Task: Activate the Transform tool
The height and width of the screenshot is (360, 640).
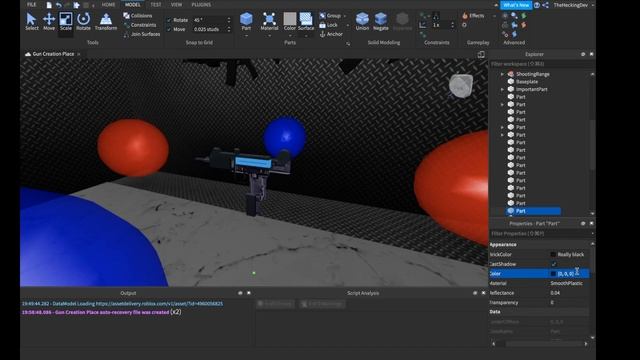Action: 106,21
